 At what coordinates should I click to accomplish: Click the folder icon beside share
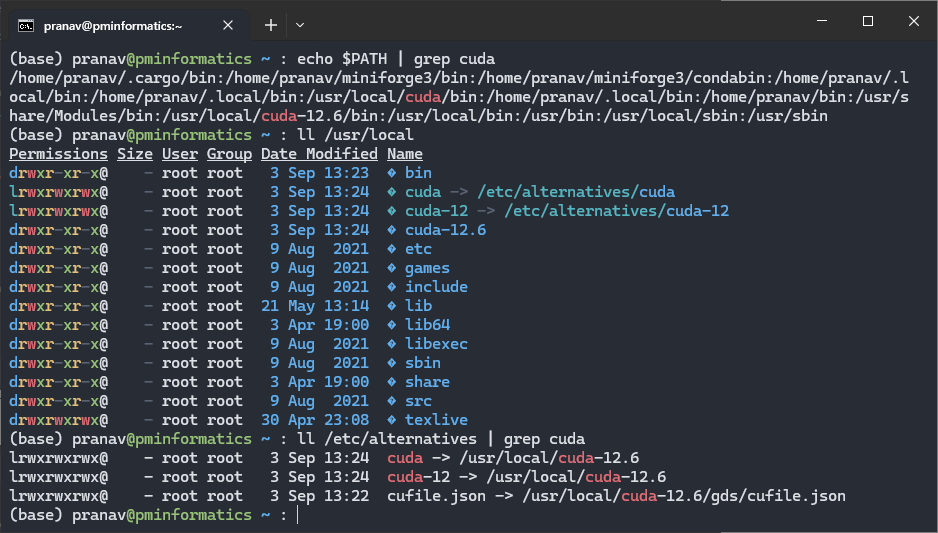tap(391, 382)
